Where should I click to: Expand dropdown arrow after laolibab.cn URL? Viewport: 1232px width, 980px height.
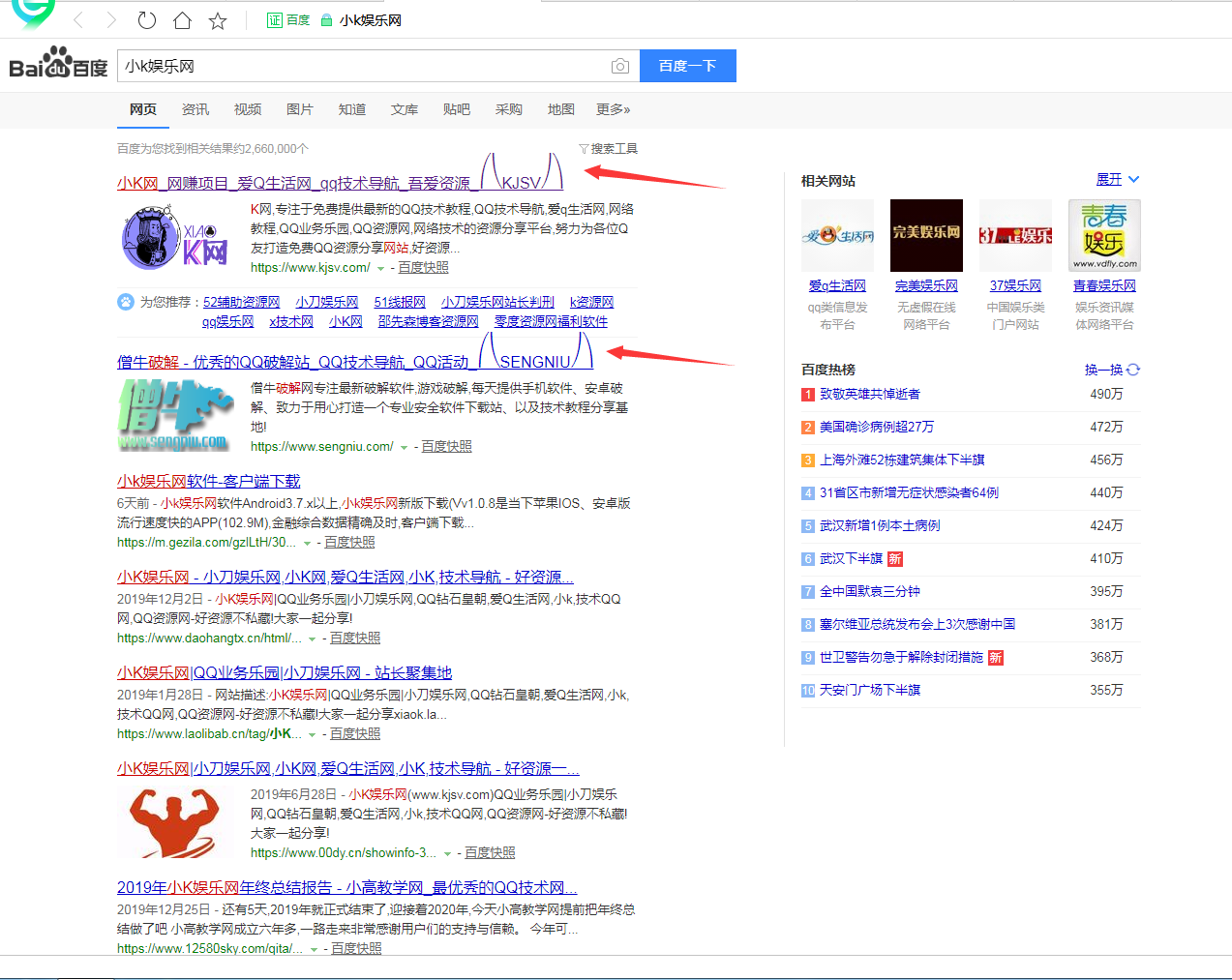[313, 734]
